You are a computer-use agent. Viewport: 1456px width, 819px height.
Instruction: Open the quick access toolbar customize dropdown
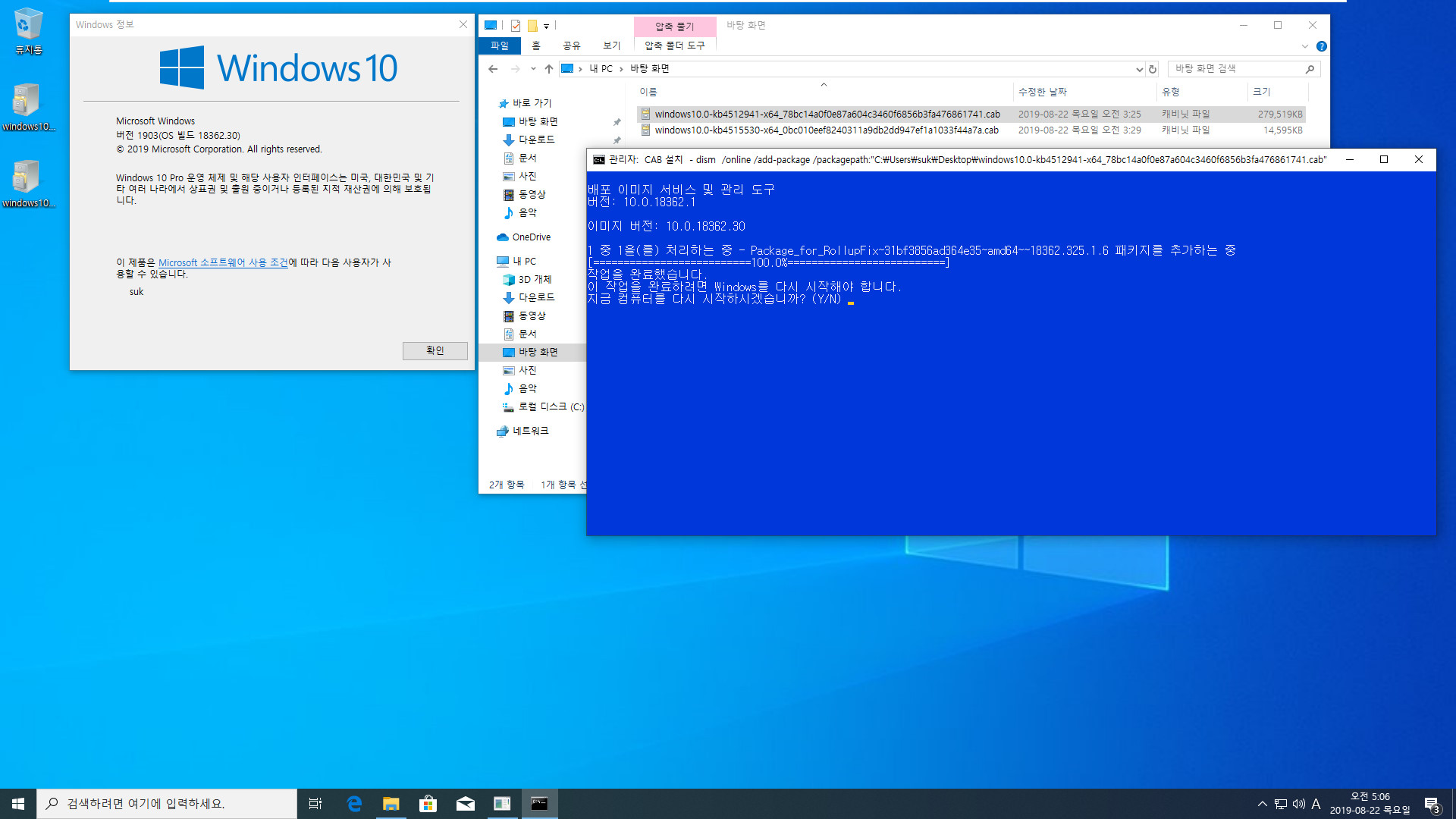[546, 27]
